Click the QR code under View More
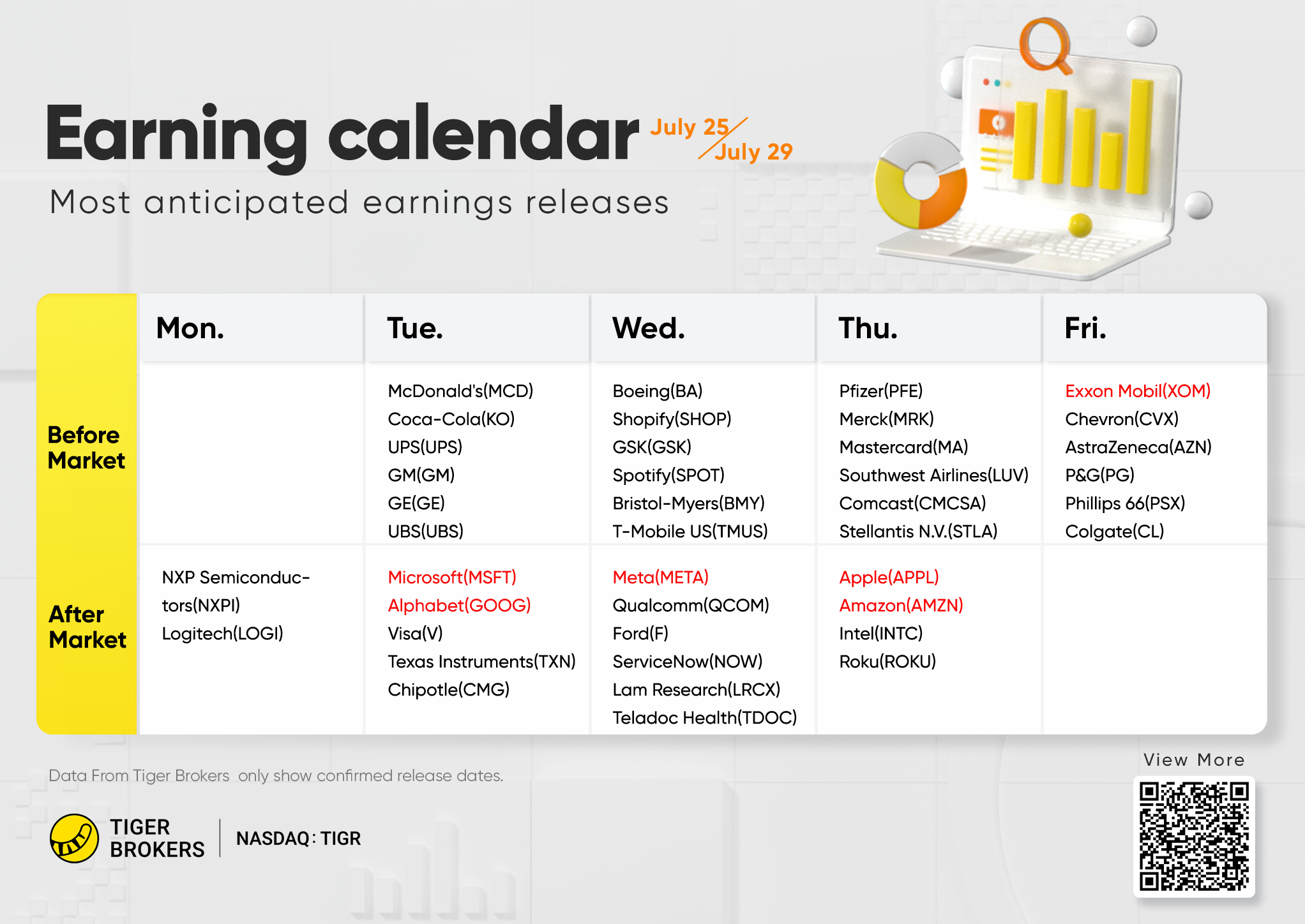1305x924 pixels. [1194, 836]
